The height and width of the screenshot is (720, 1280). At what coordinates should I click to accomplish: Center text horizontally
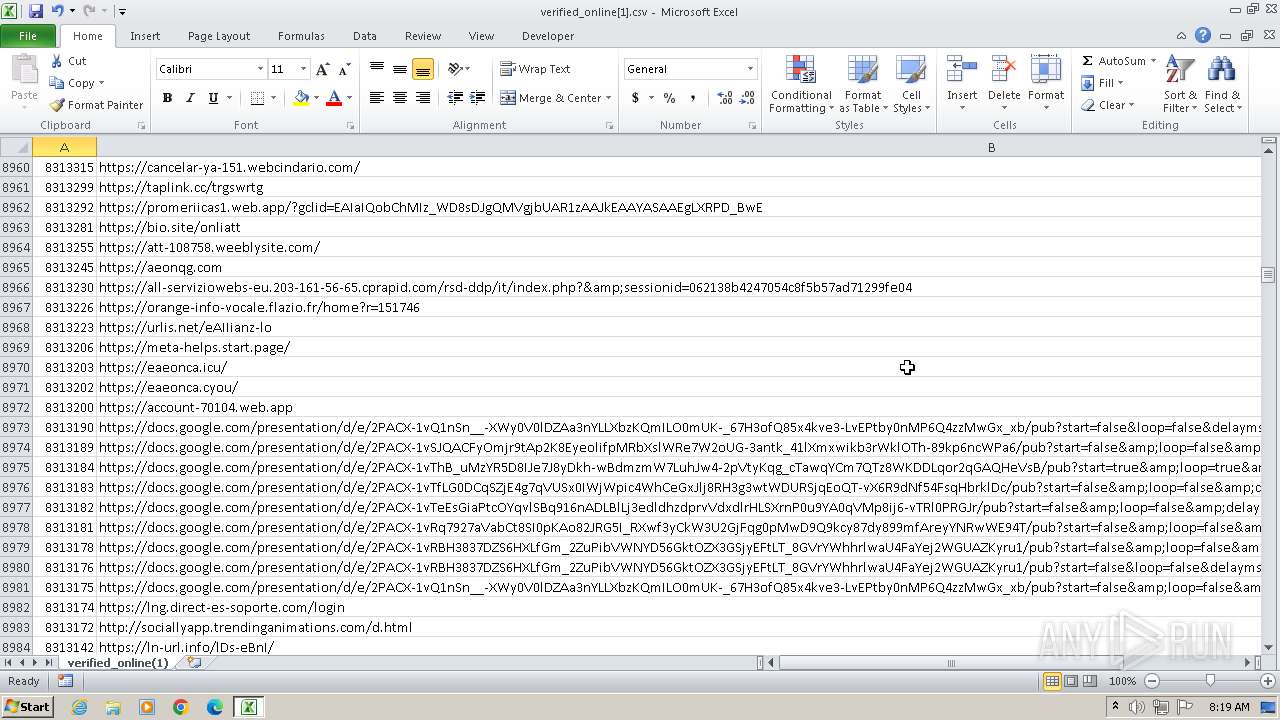click(x=400, y=98)
